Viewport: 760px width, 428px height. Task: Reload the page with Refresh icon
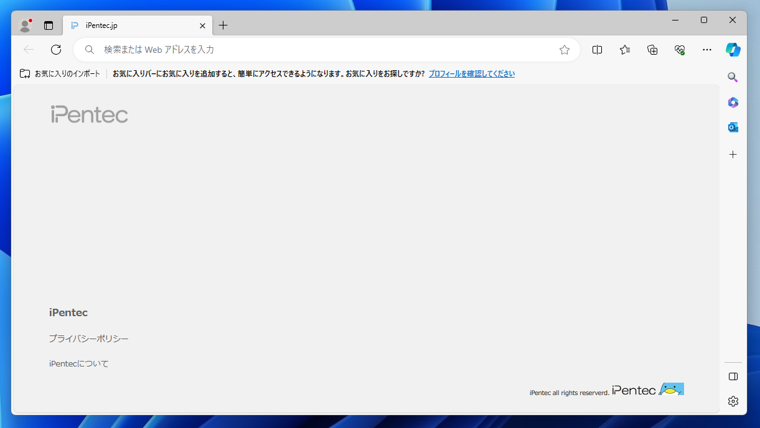coord(56,49)
